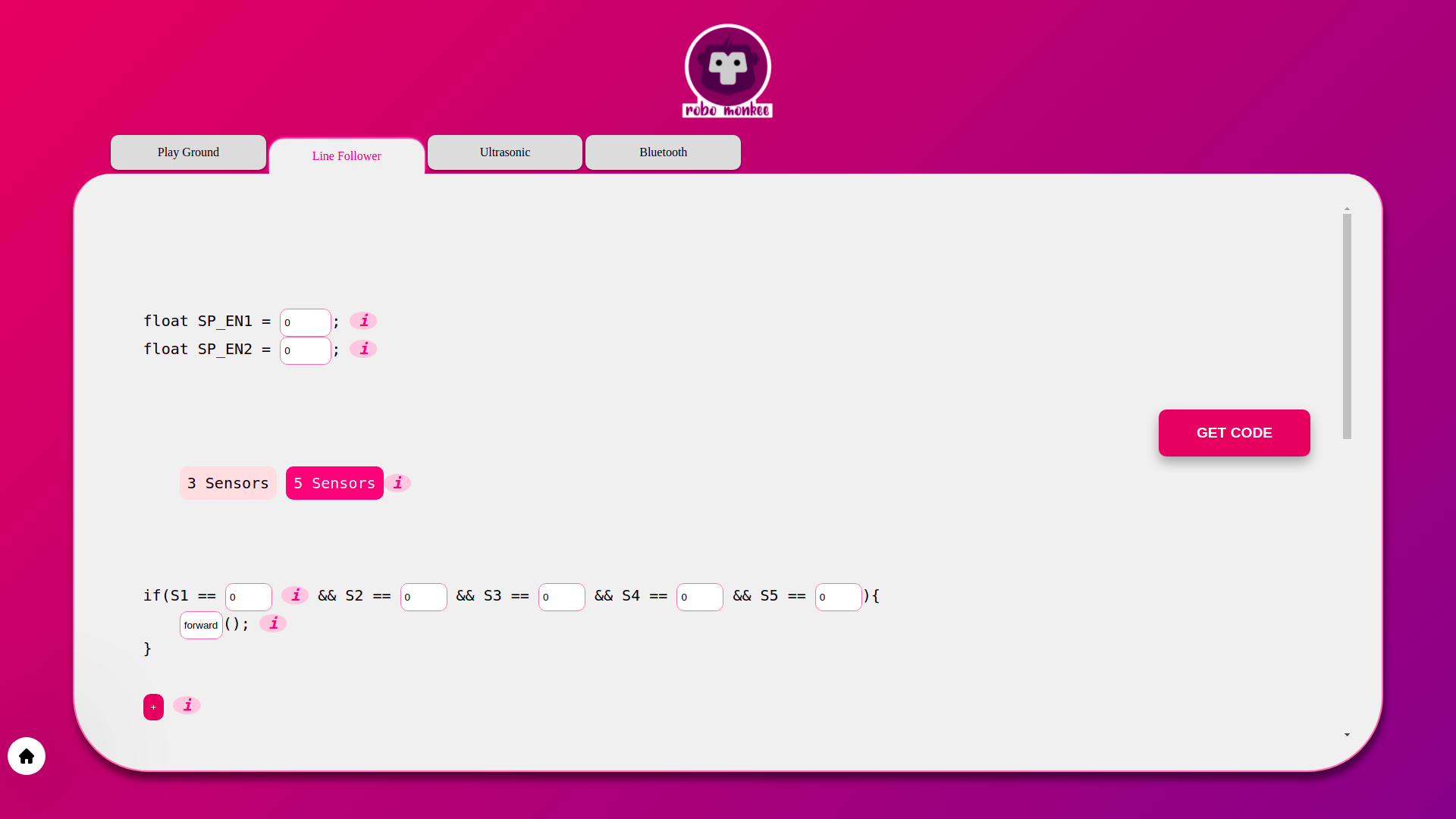Focus the SP_EN1 value field
Viewport: 1456px width, 819px height.
point(306,322)
